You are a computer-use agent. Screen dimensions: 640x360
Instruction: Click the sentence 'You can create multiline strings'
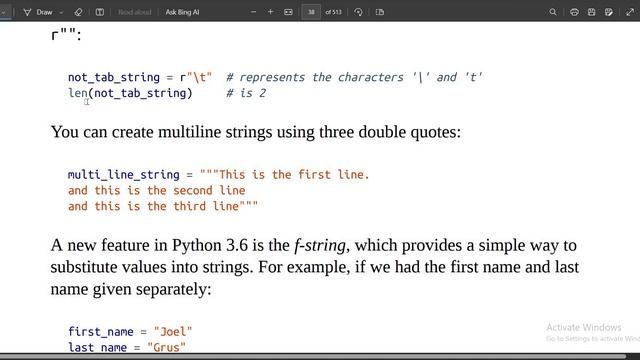(x=161, y=132)
